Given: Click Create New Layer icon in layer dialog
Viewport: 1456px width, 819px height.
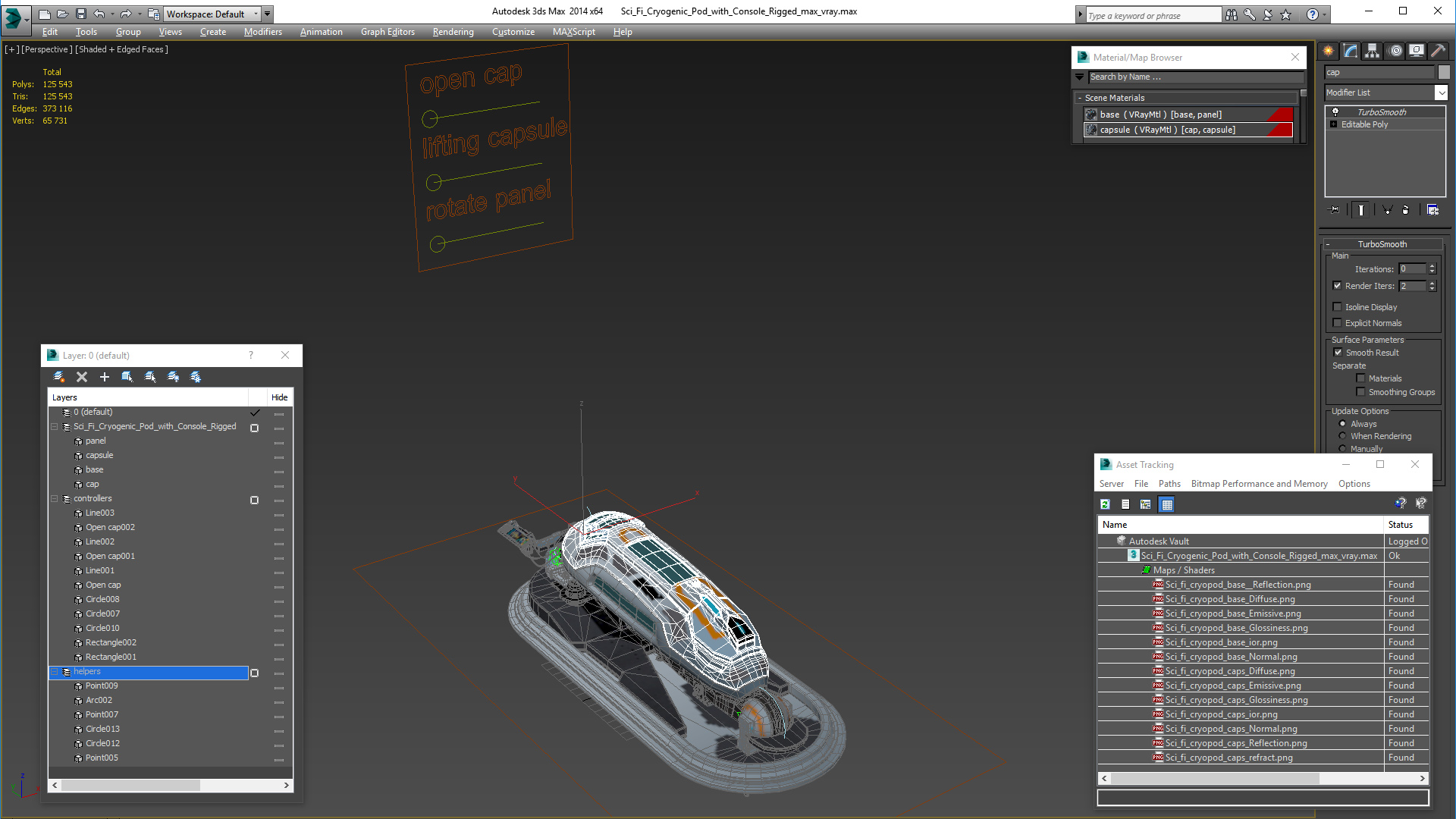Looking at the screenshot, I should click(59, 377).
